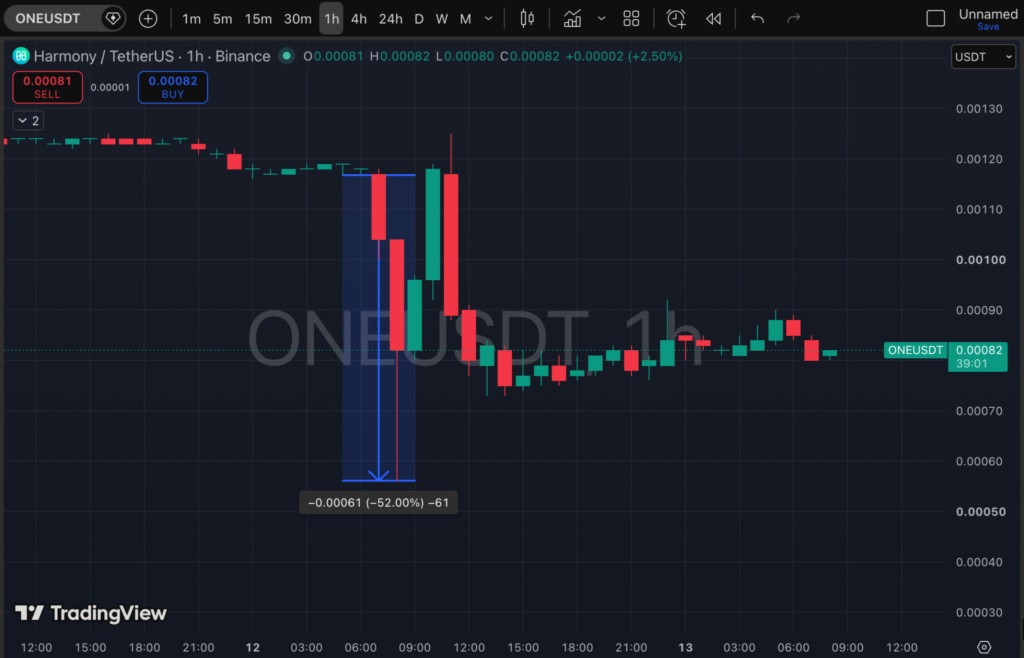Switch to the 24h timeframe
Viewport: 1024px width, 658px height.
391,19
